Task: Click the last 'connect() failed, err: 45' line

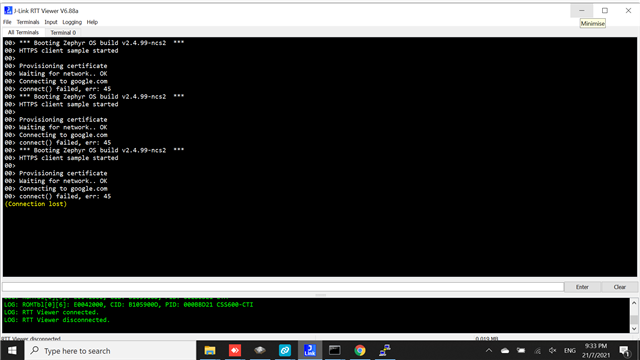Action: coord(58,196)
